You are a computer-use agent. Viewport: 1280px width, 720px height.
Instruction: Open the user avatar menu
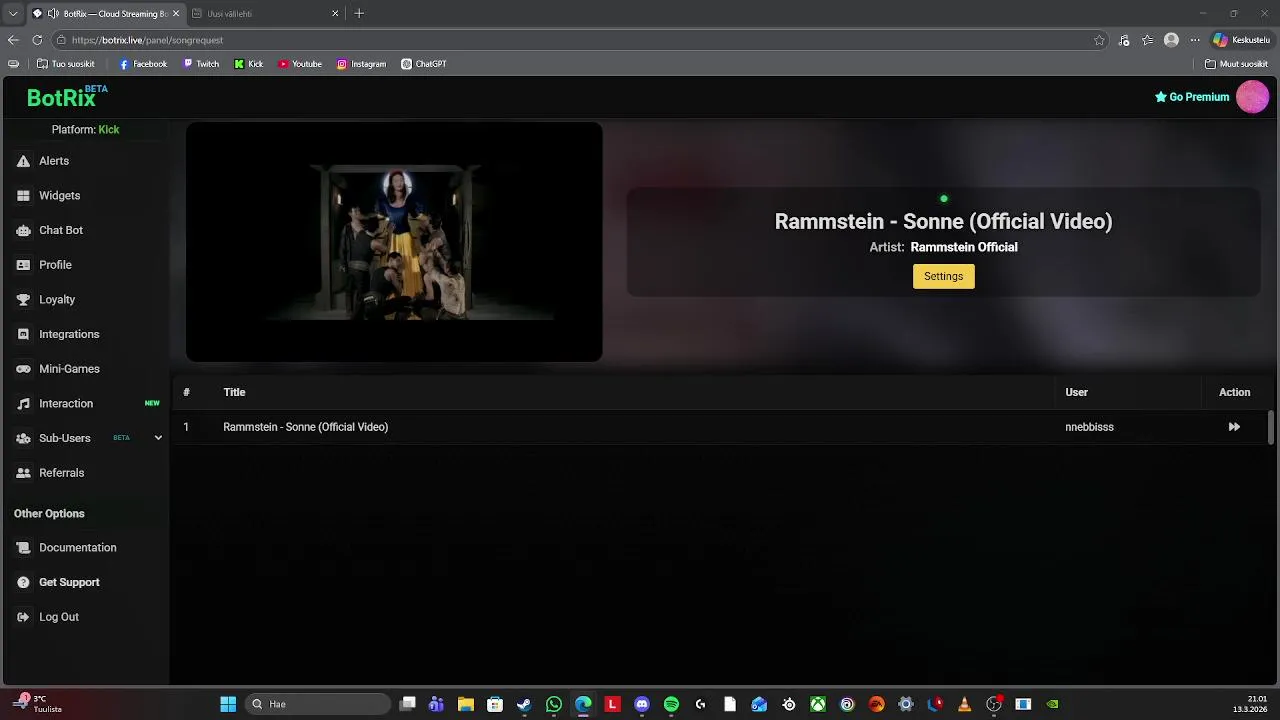tap(1252, 97)
